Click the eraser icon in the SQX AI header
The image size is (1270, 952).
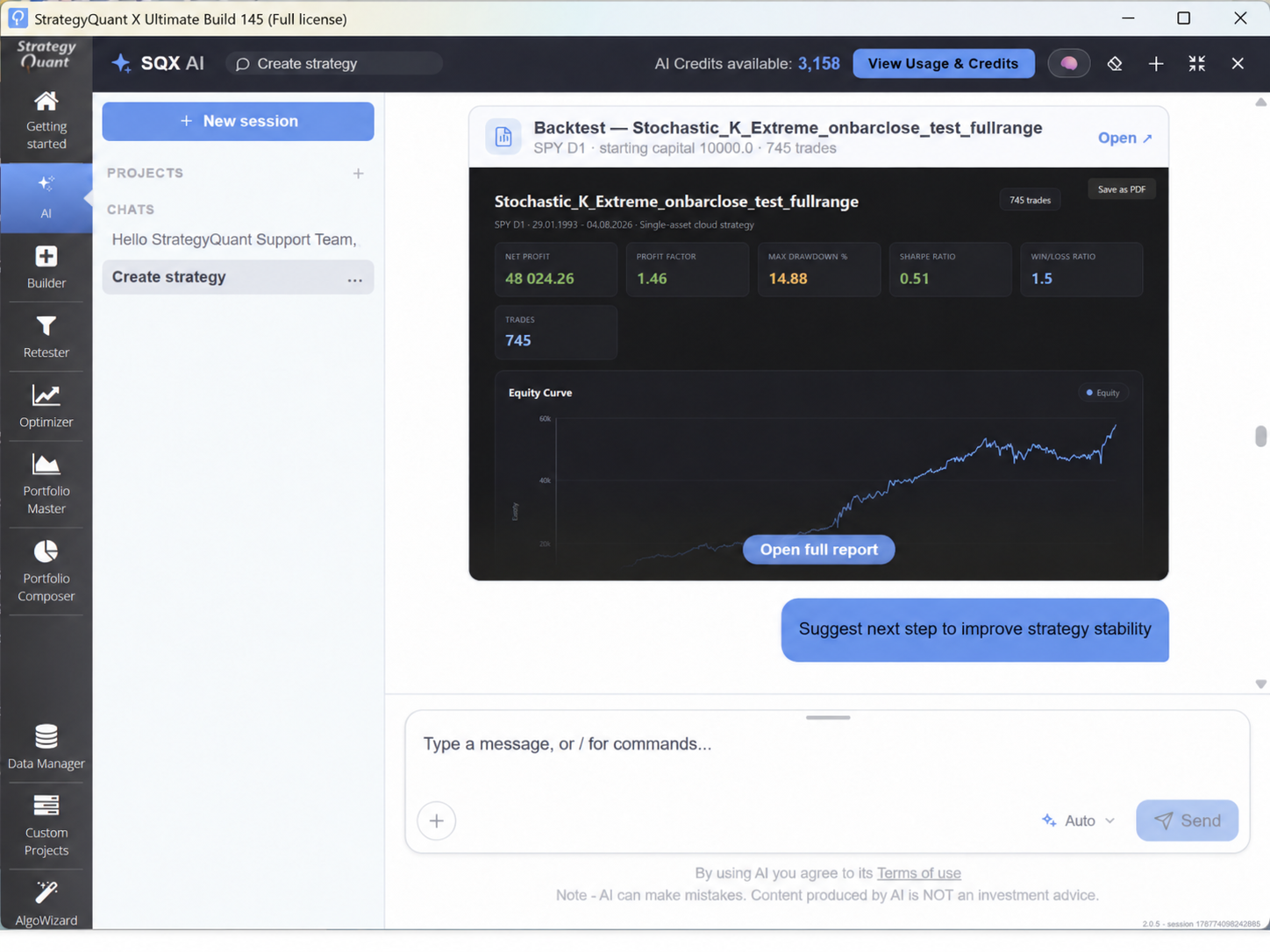click(1115, 64)
